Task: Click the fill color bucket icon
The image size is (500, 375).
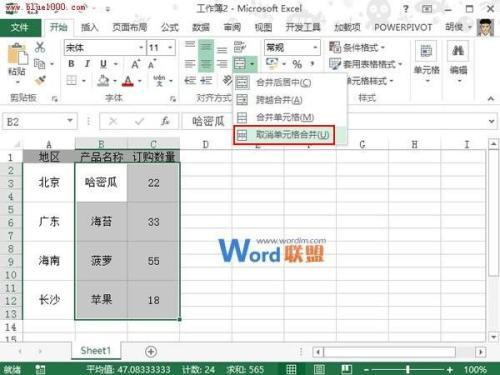Action: click(x=103, y=80)
